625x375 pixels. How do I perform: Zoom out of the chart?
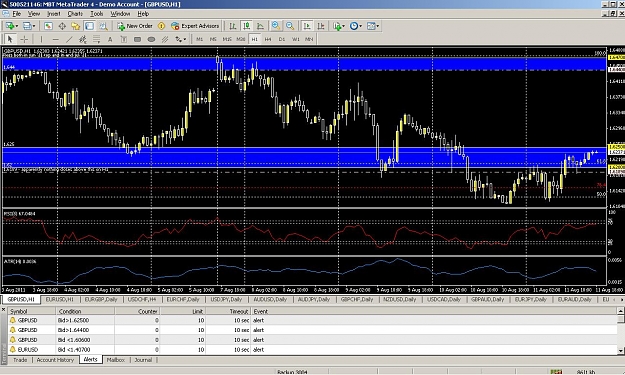click(x=290, y=26)
